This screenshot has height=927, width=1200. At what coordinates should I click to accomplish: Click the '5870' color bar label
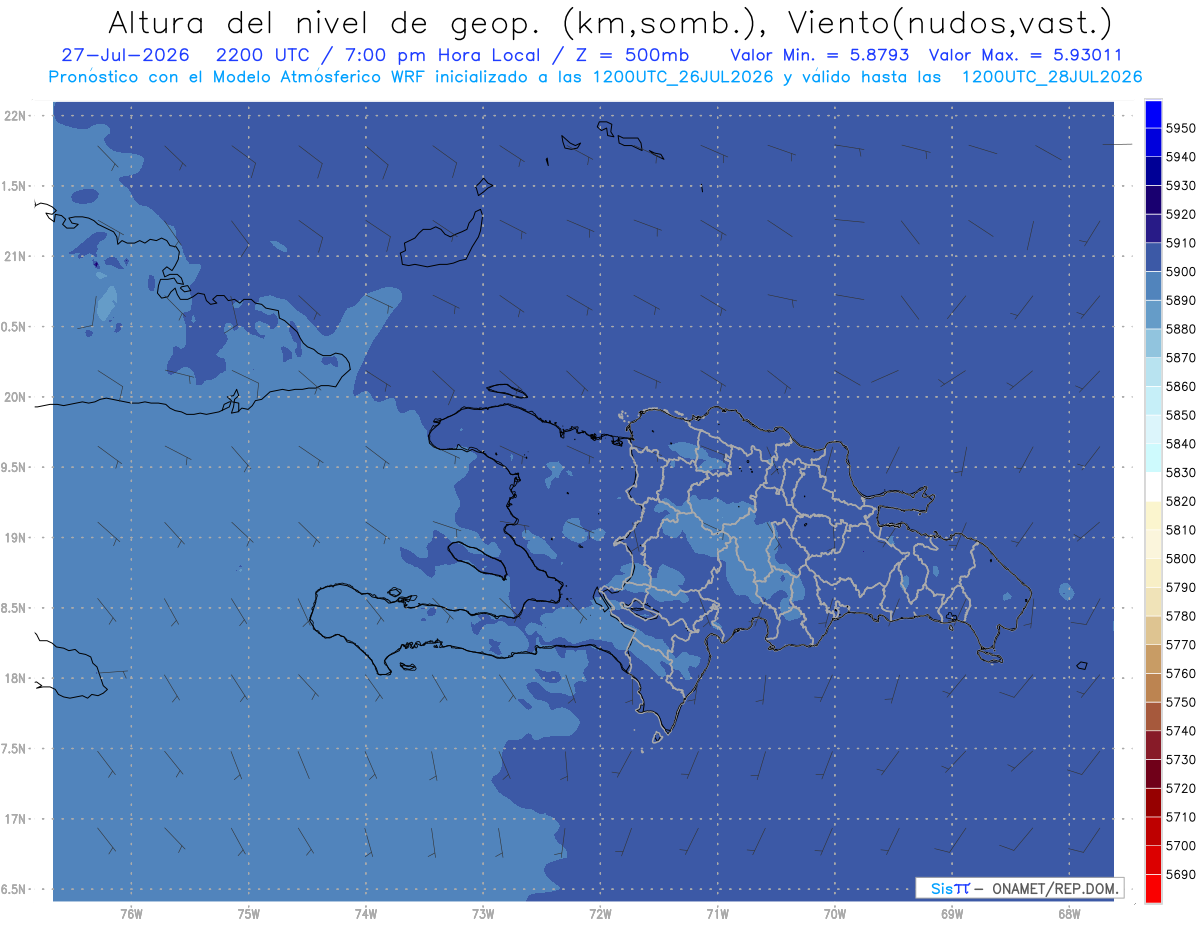tap(1181, 357)
